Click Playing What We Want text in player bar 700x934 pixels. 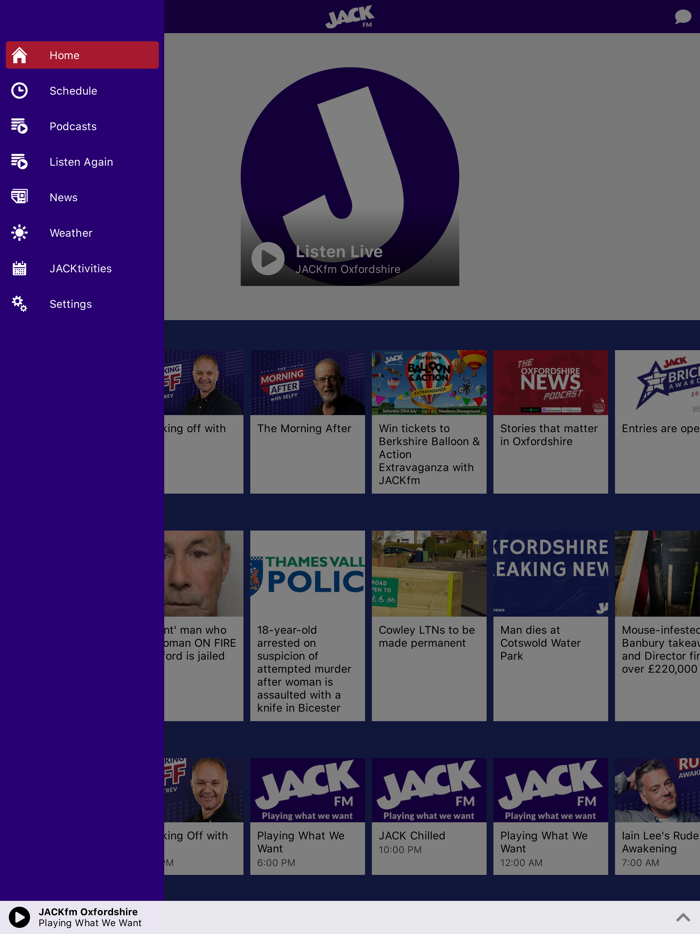[90, 923]
